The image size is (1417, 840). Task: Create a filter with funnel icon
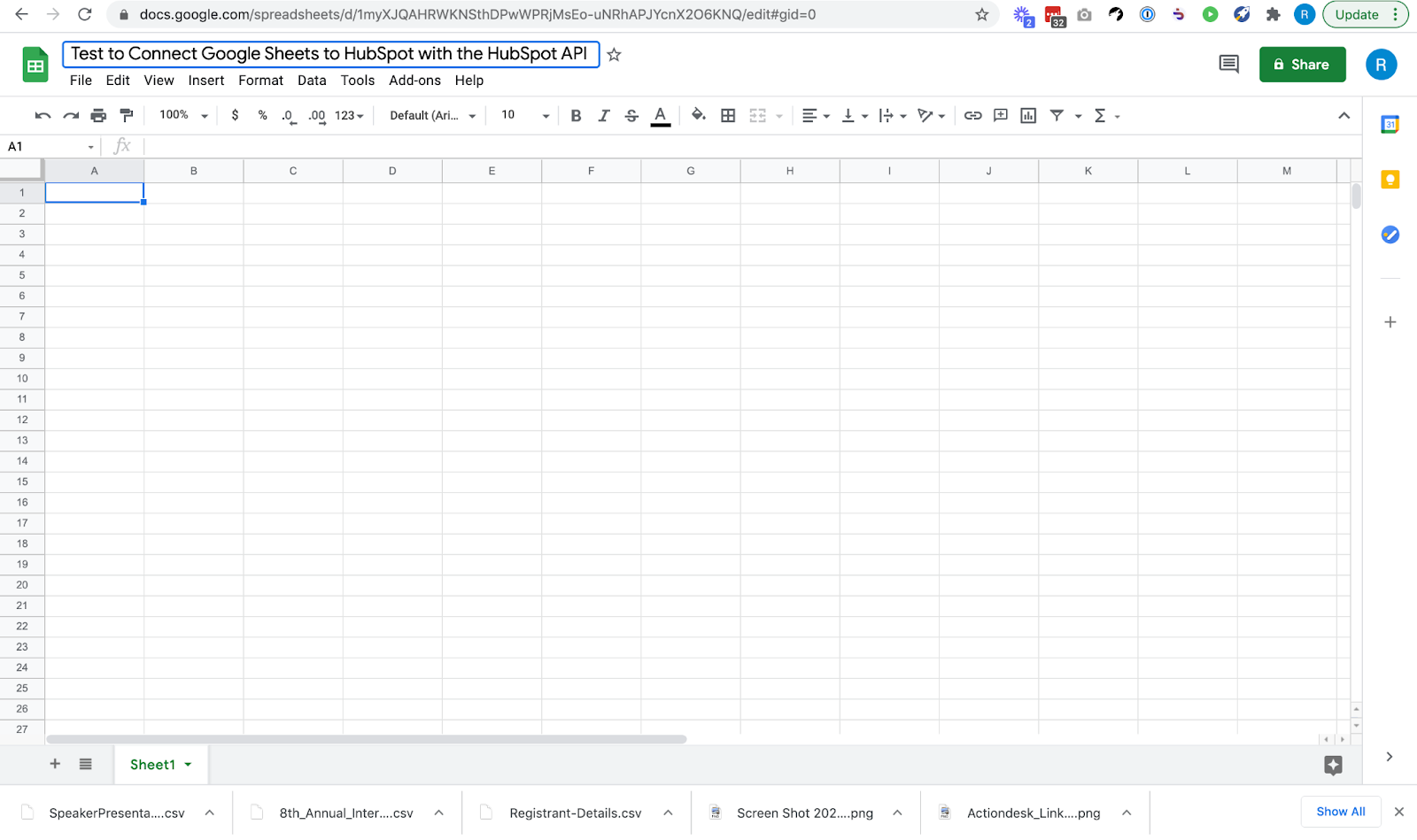click(x=1057, y=116)
